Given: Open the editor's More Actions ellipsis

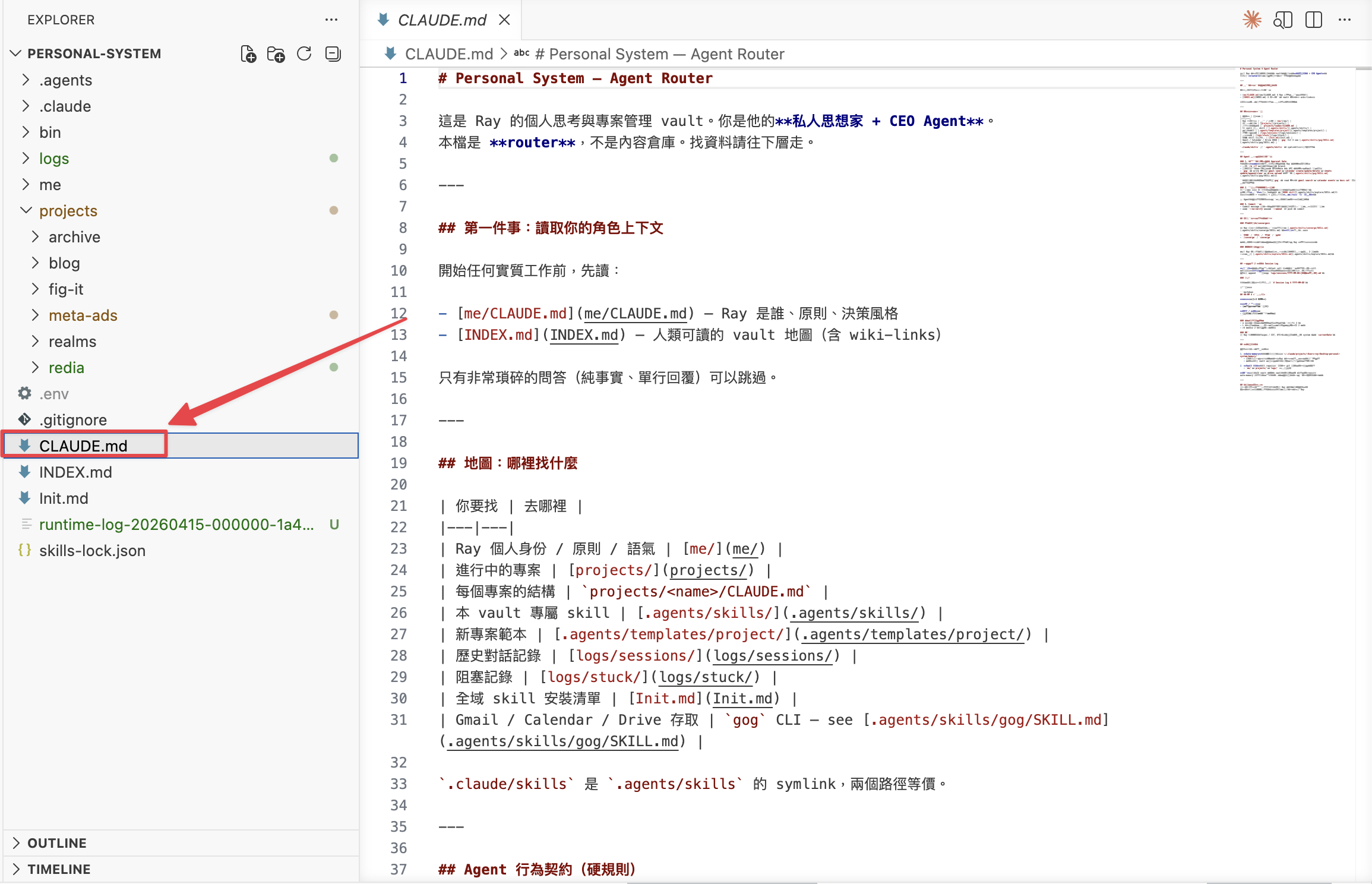Looking at the screenshot, I should [1345, 20].
